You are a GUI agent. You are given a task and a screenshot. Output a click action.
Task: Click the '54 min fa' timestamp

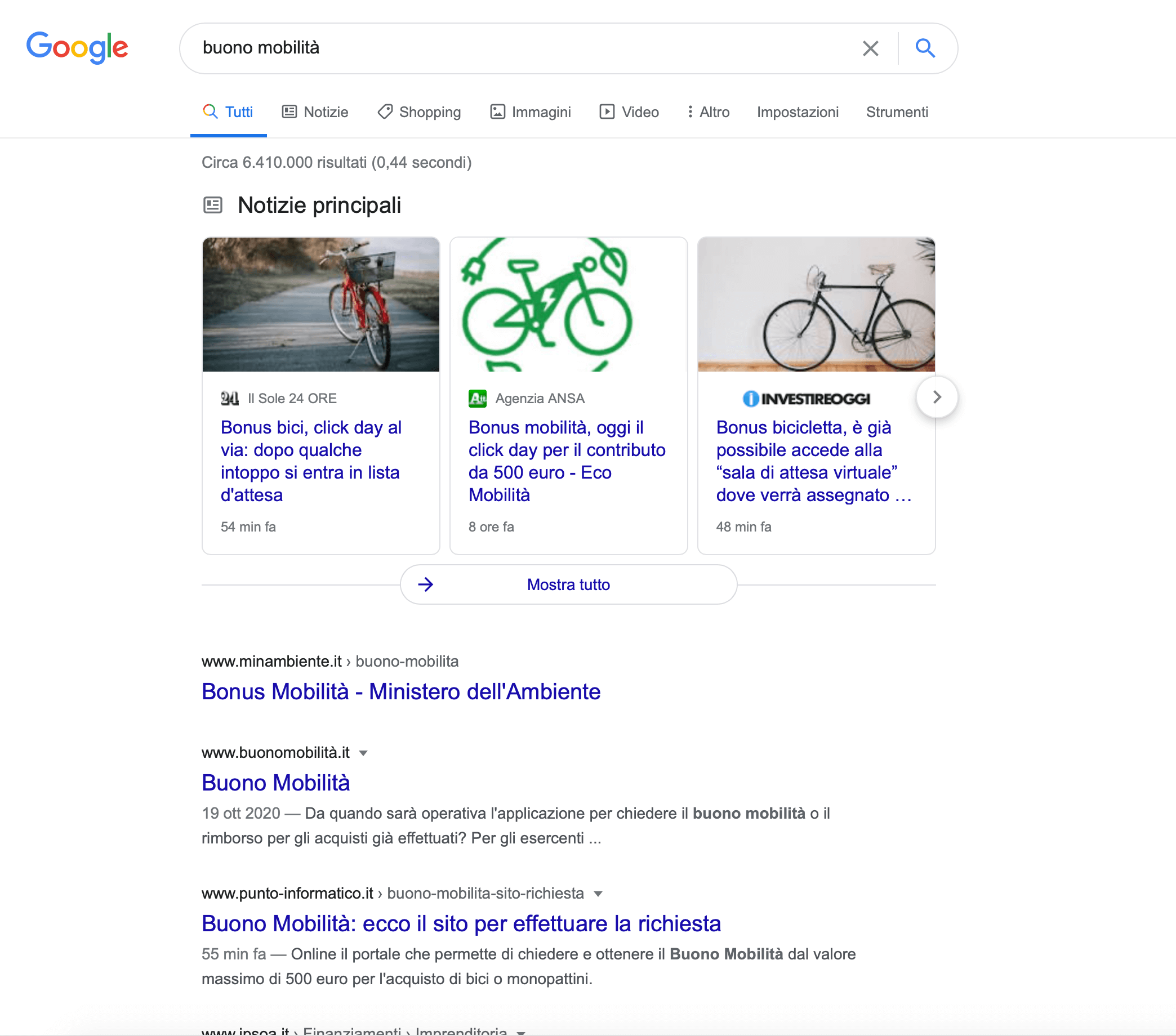pos(248,527)
